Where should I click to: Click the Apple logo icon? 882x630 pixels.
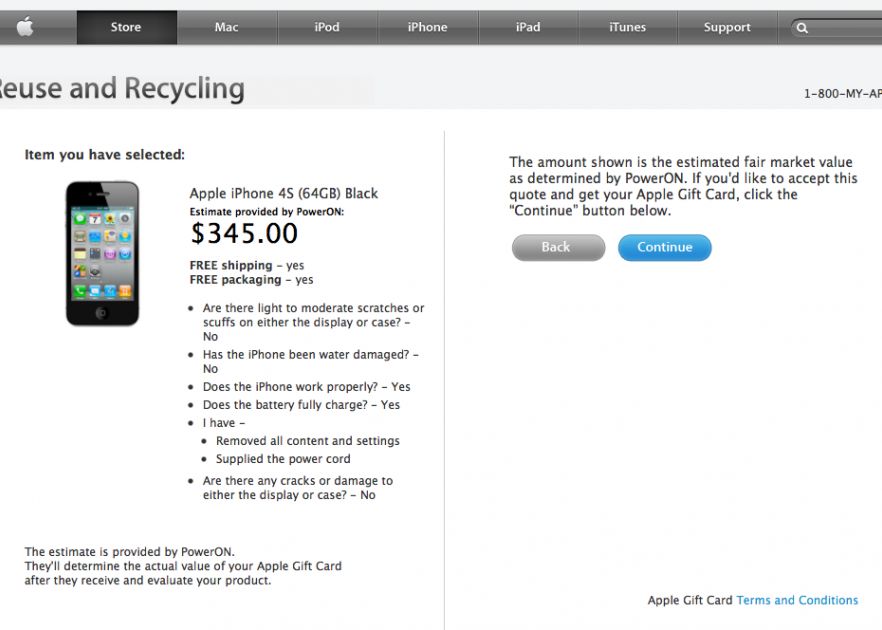[25, 28]
